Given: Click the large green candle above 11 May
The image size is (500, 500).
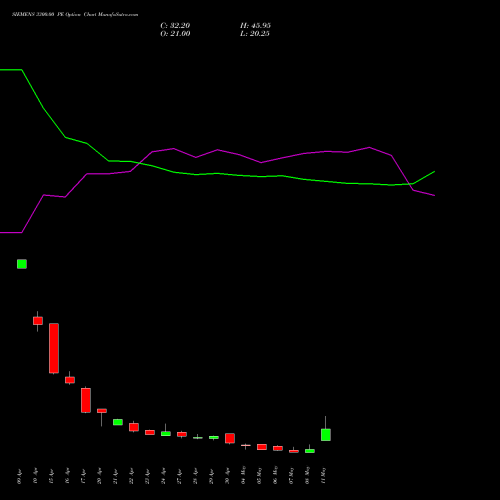Looking at the screenshot, I should tap(326, 435).
